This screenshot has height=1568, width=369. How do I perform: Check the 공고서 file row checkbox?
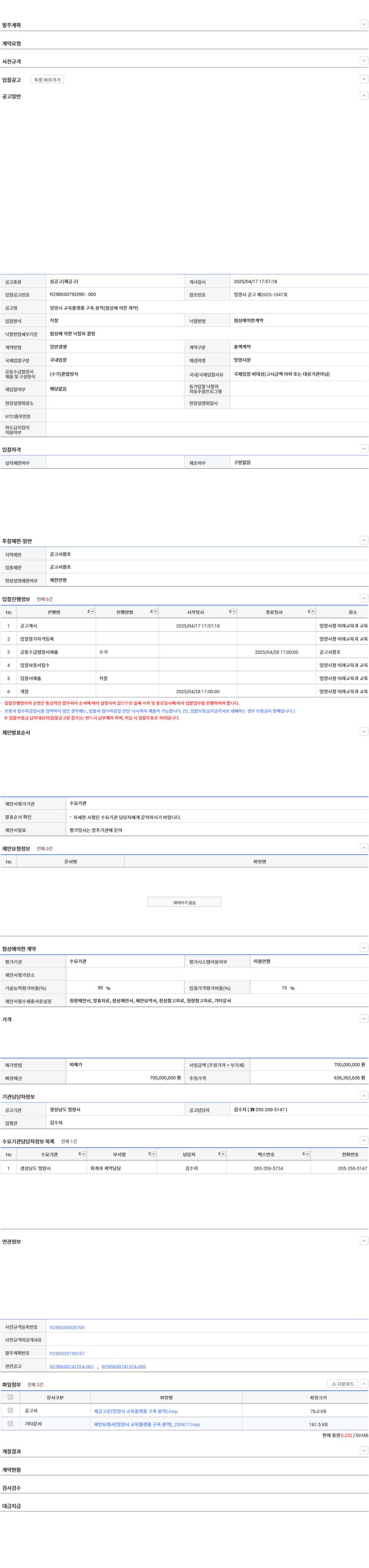[10, 1410]
